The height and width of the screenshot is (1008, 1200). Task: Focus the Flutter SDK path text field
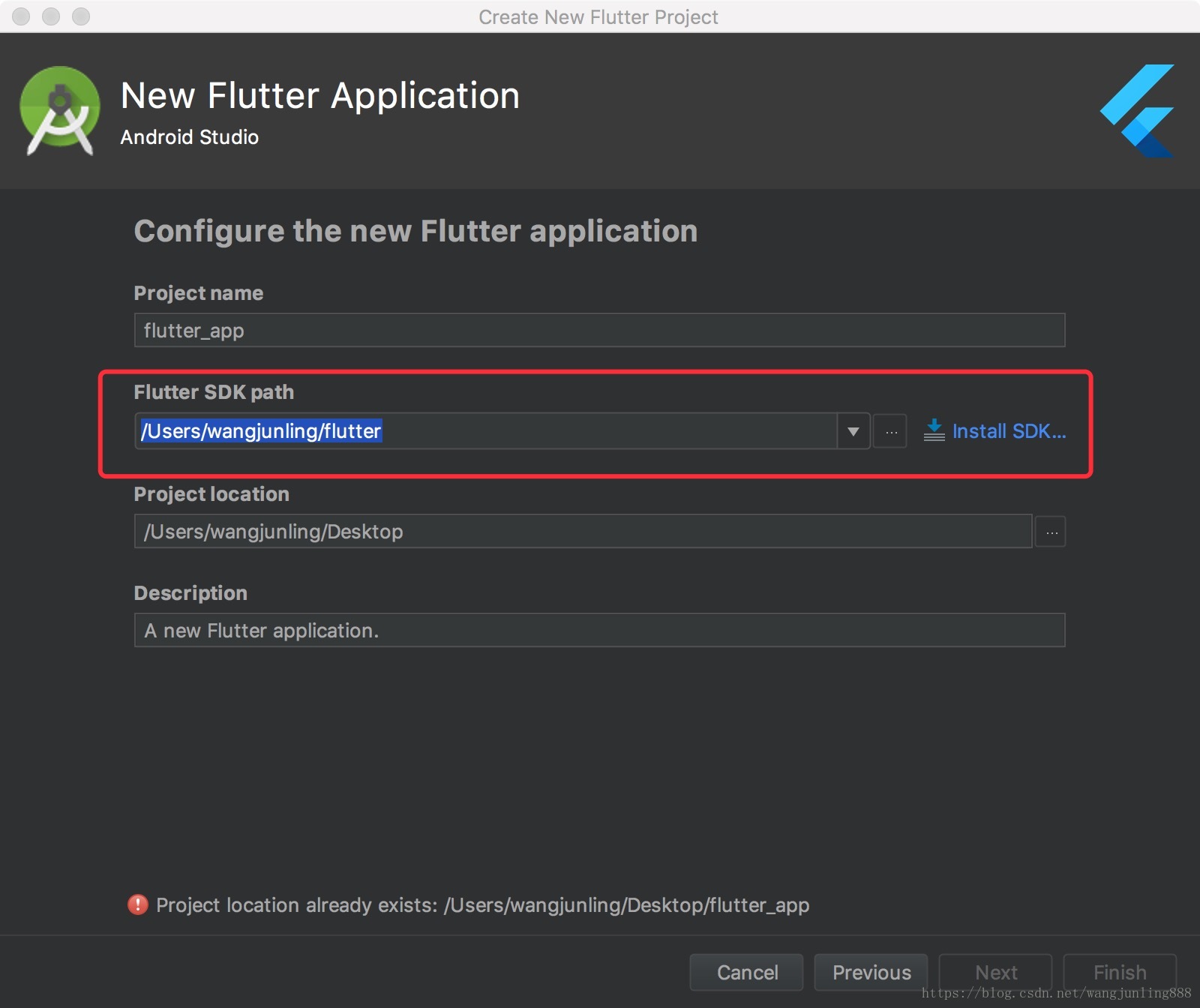tap(486, 431)
